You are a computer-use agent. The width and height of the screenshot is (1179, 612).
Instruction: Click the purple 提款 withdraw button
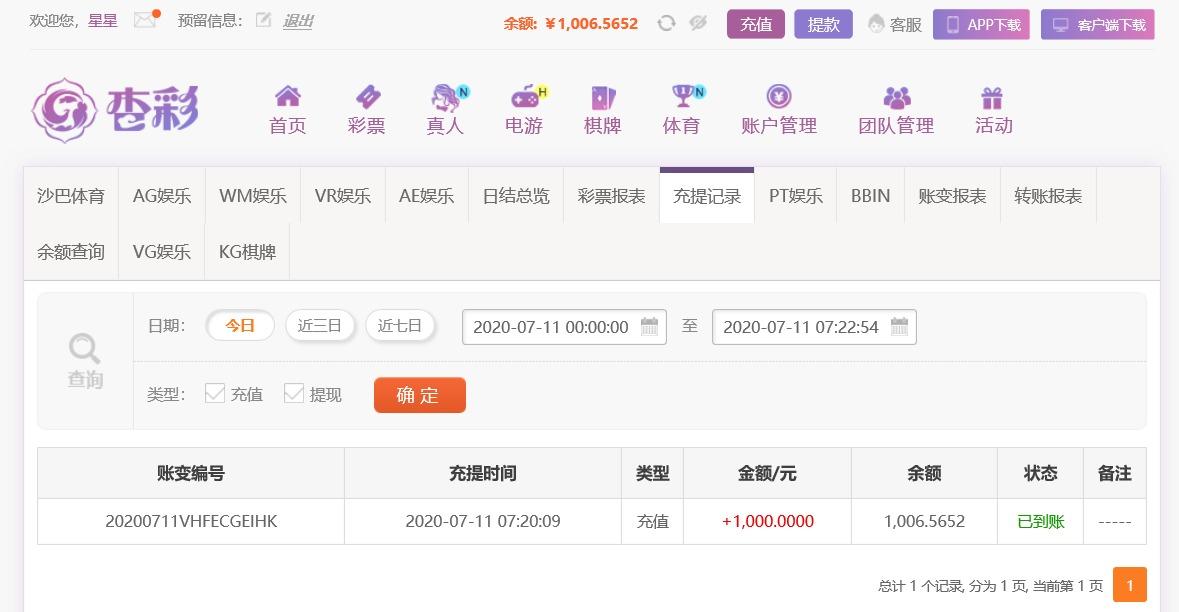pyautogui.click(x=823, y=24)
